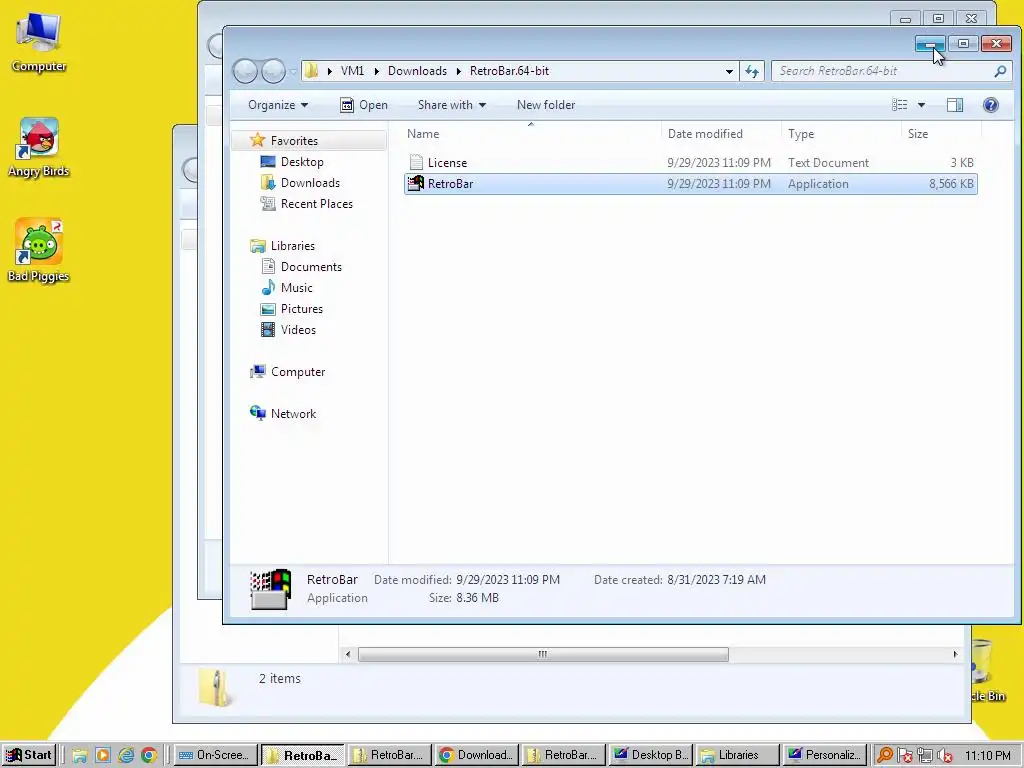Click the media player quick launch icon
1024x768 pixels.
click(x=103, y=756)
